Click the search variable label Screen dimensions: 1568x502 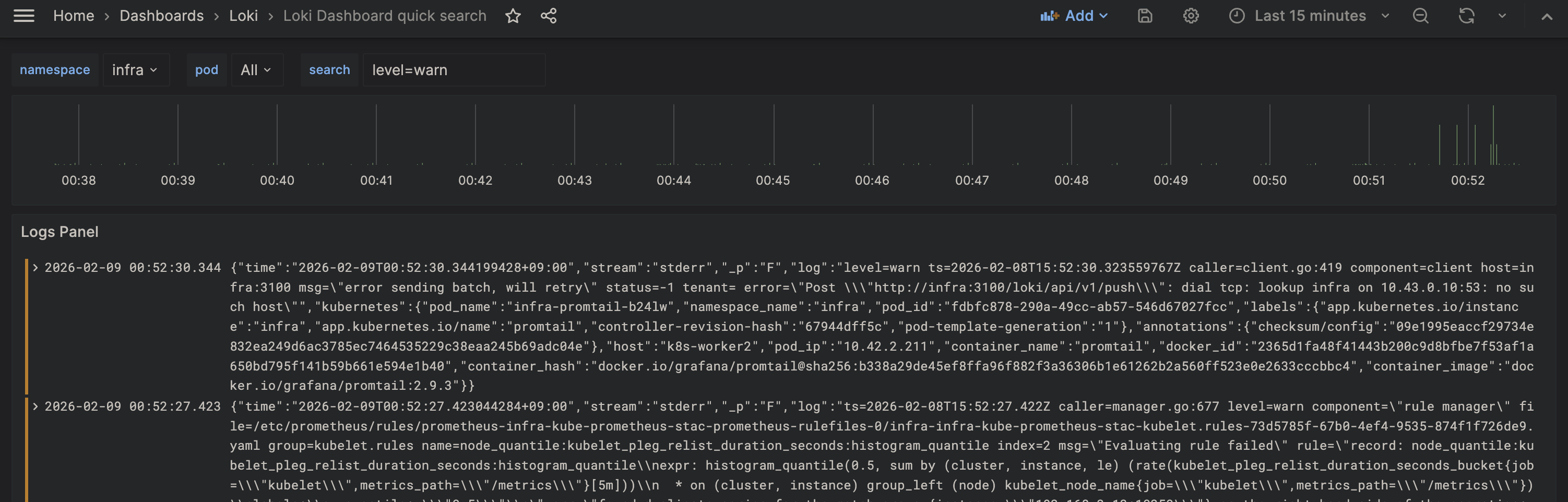[x=329, y=70]
